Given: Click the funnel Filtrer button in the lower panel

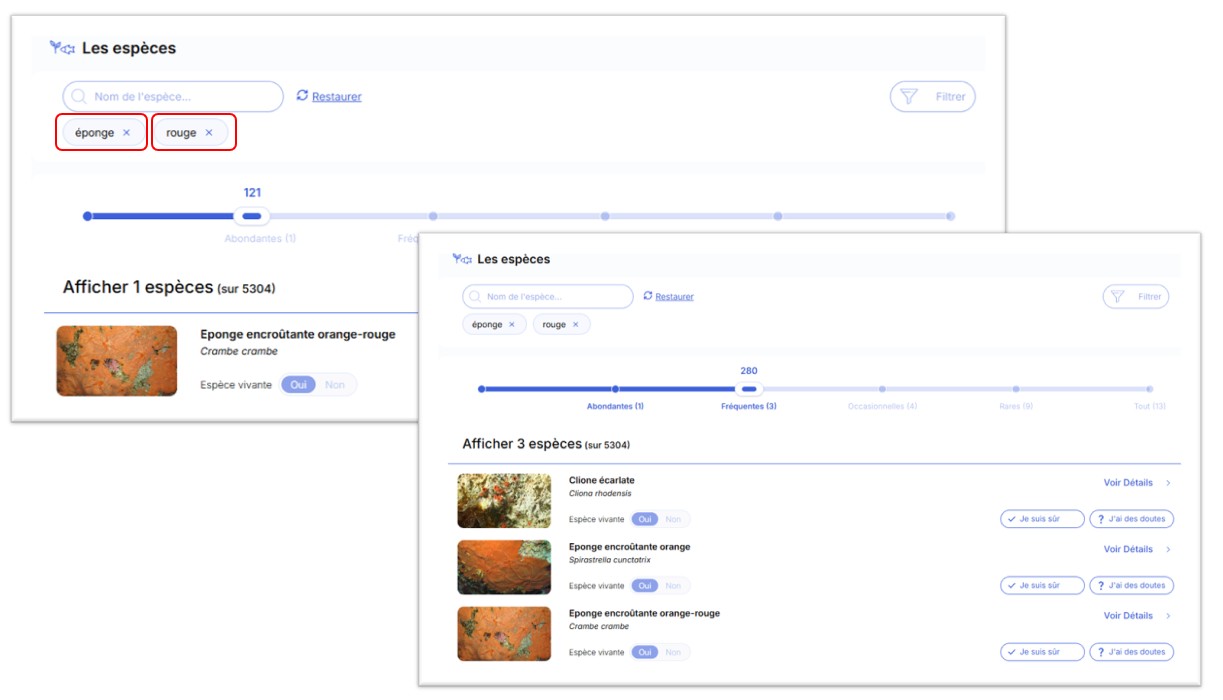Looking at the screenshot, I should point(1136,297).
